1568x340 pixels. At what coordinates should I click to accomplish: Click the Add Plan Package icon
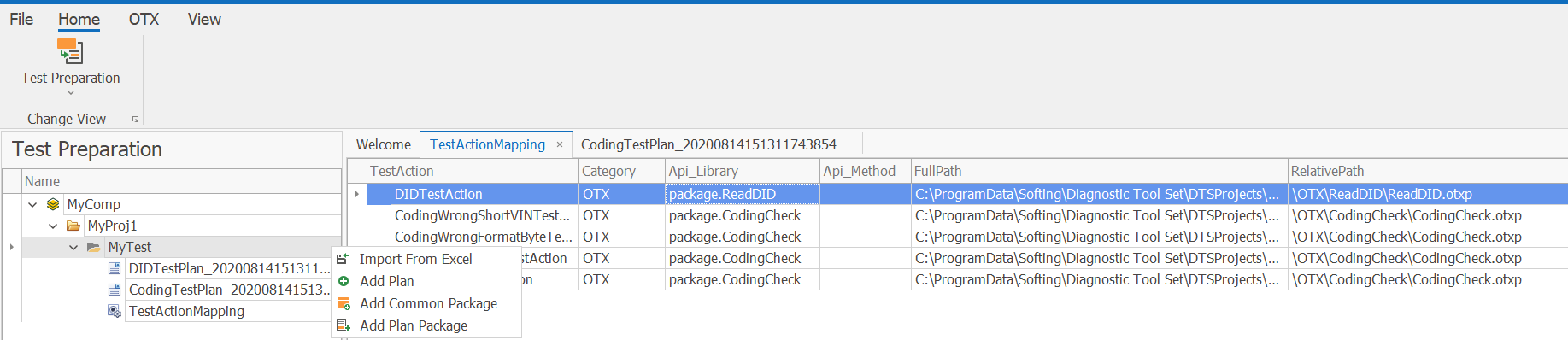344,325
